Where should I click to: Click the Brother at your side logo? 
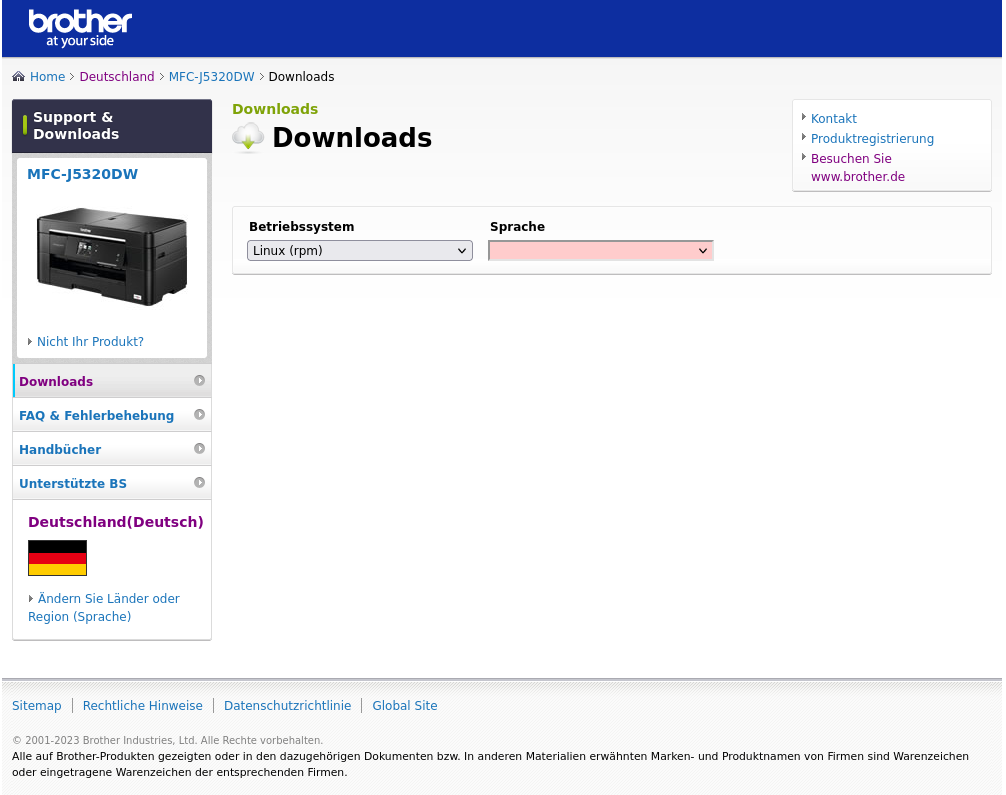[80, 29]
